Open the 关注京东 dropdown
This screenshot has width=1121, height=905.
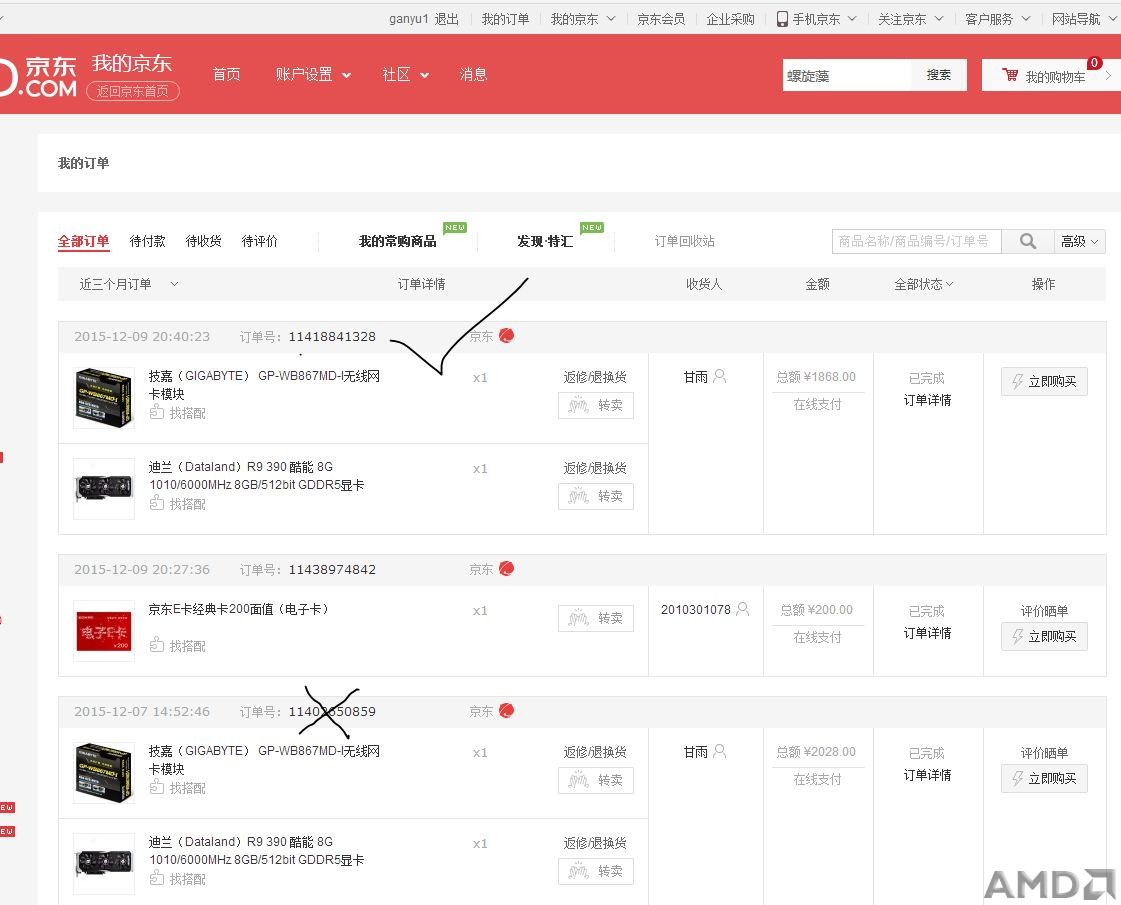click(x=911, y=19)
